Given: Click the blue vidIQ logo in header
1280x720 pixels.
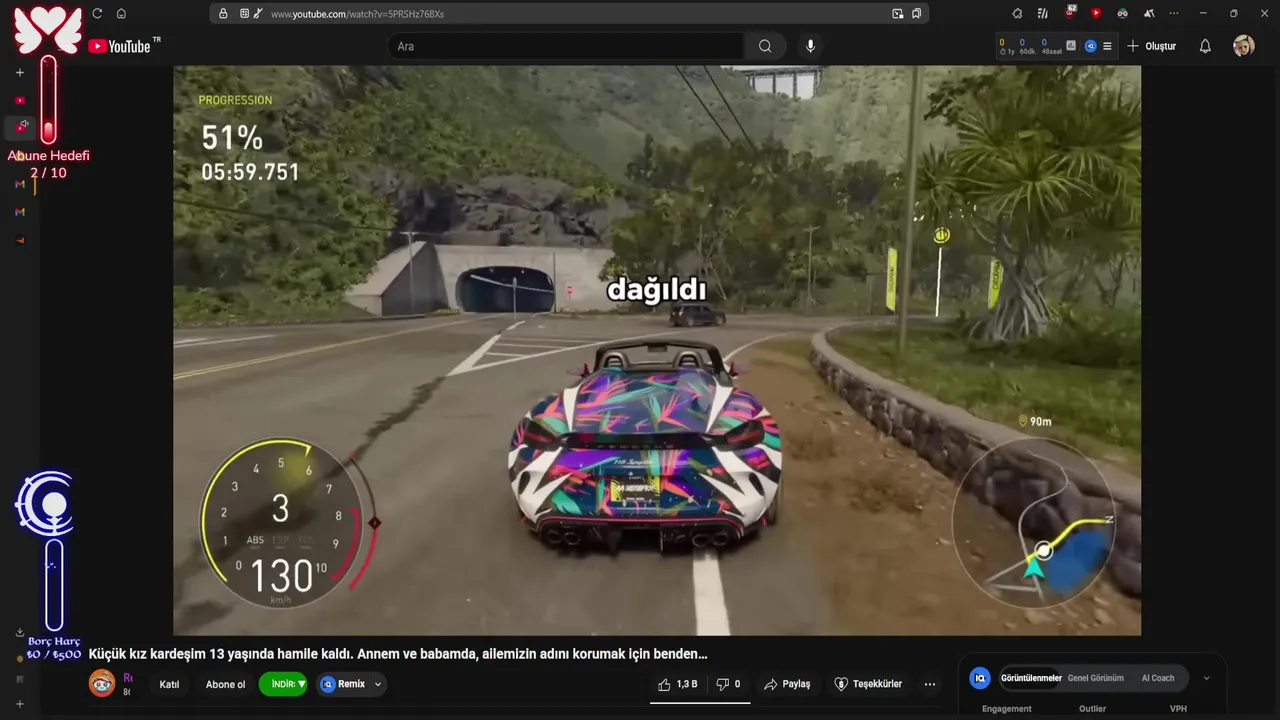Looking at the screenshot, I should (1091, 46).
